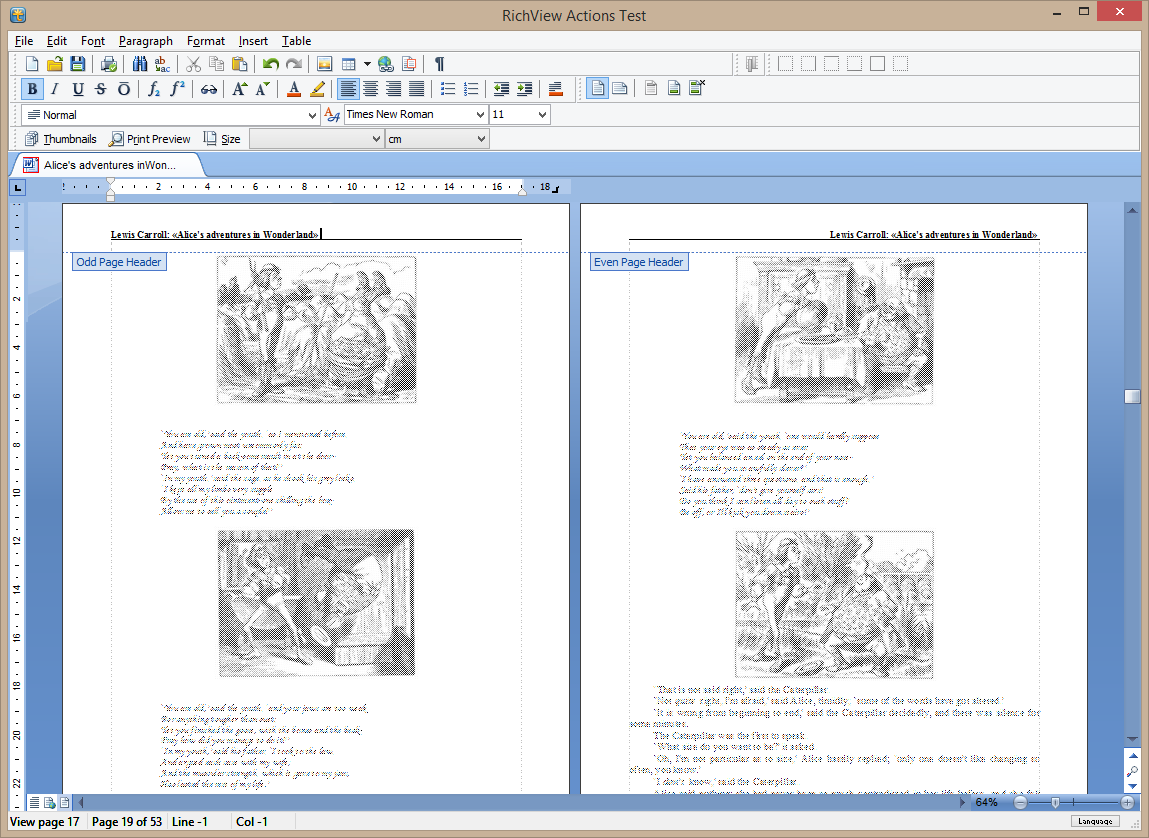Click the zoom out minus button
Viewport: 1149px width, 838px height.
pos(1020,803)
